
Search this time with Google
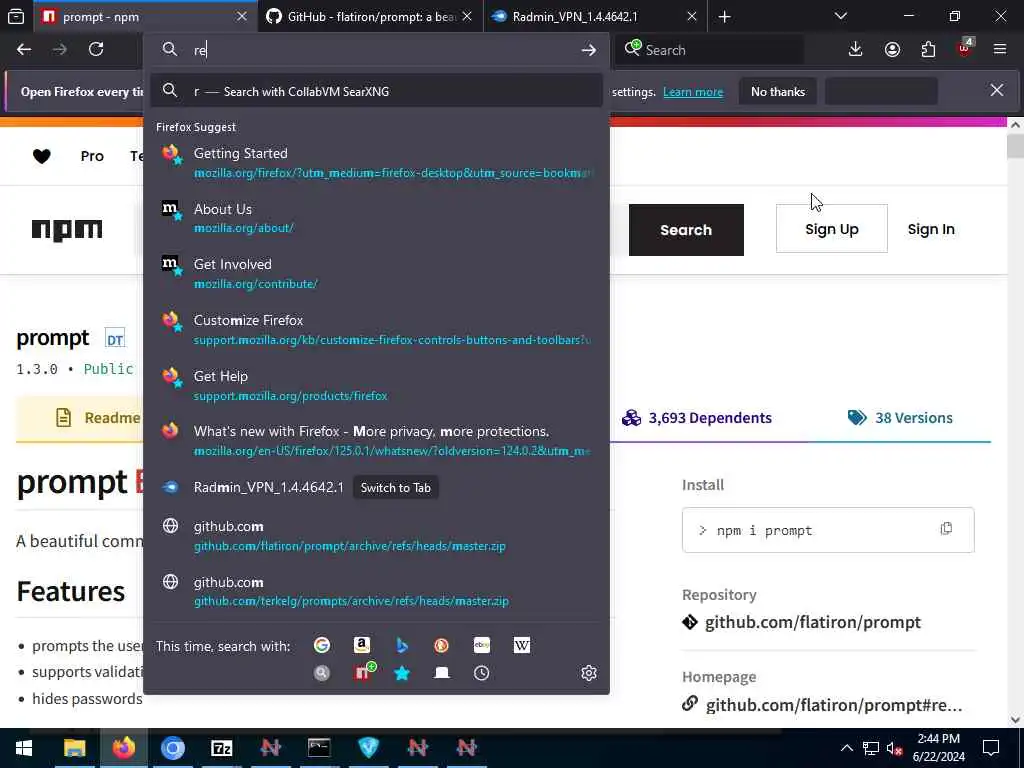click(322, 645)
